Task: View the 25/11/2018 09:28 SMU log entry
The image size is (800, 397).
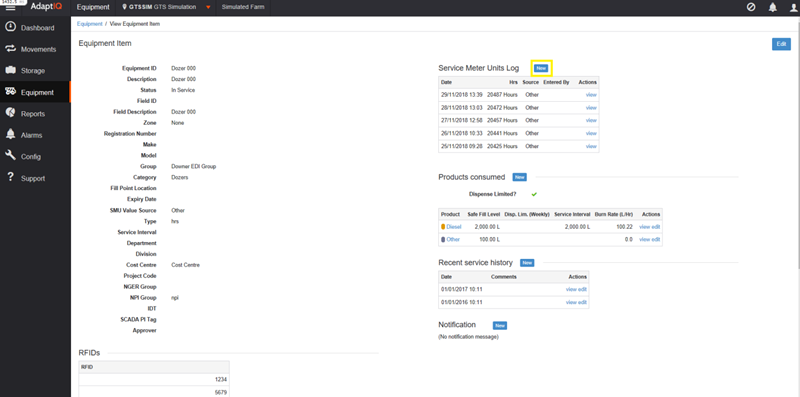Action: pos(591,146)
